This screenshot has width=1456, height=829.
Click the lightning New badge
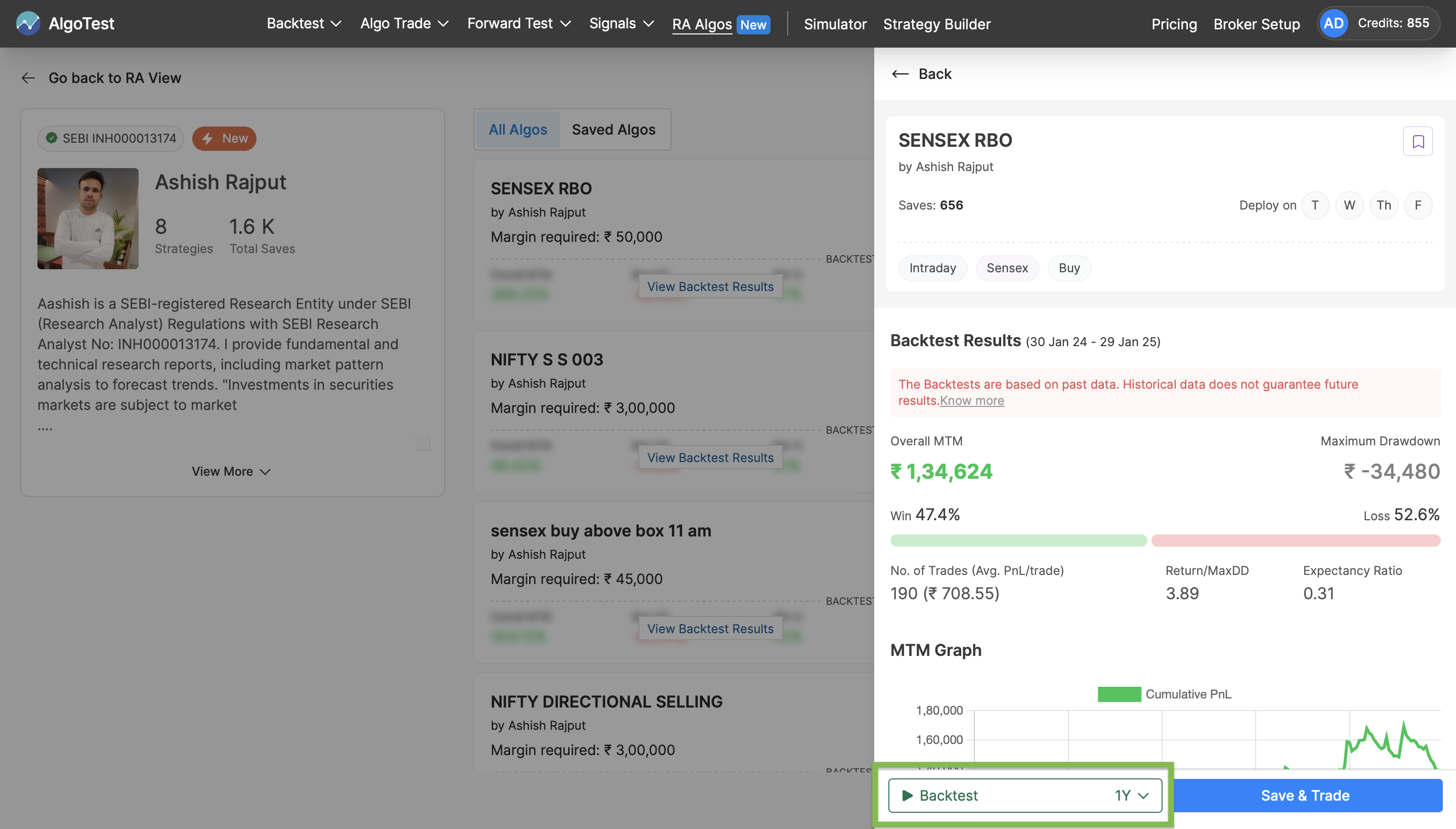coord(224,138)
